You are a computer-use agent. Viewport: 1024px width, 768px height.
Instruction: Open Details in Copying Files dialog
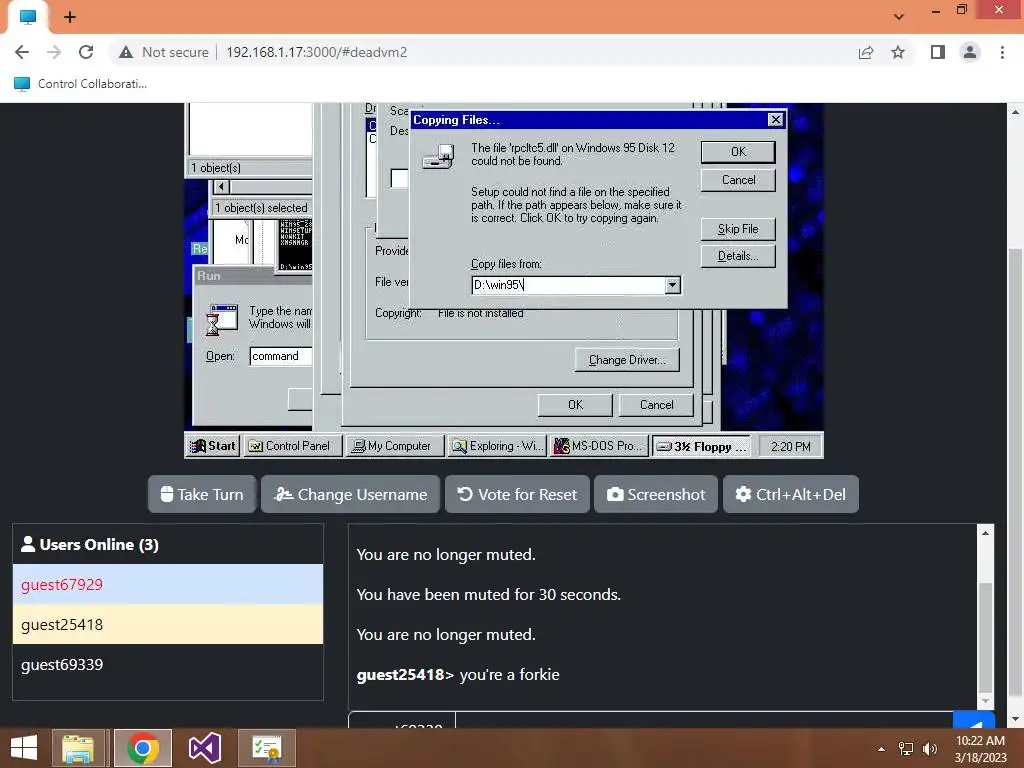[x=738, y=256]
